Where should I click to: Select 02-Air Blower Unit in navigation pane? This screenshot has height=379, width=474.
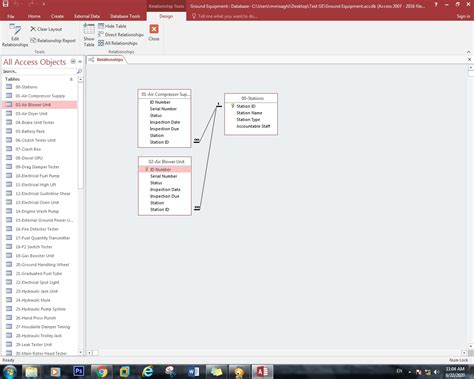[39, 105]
